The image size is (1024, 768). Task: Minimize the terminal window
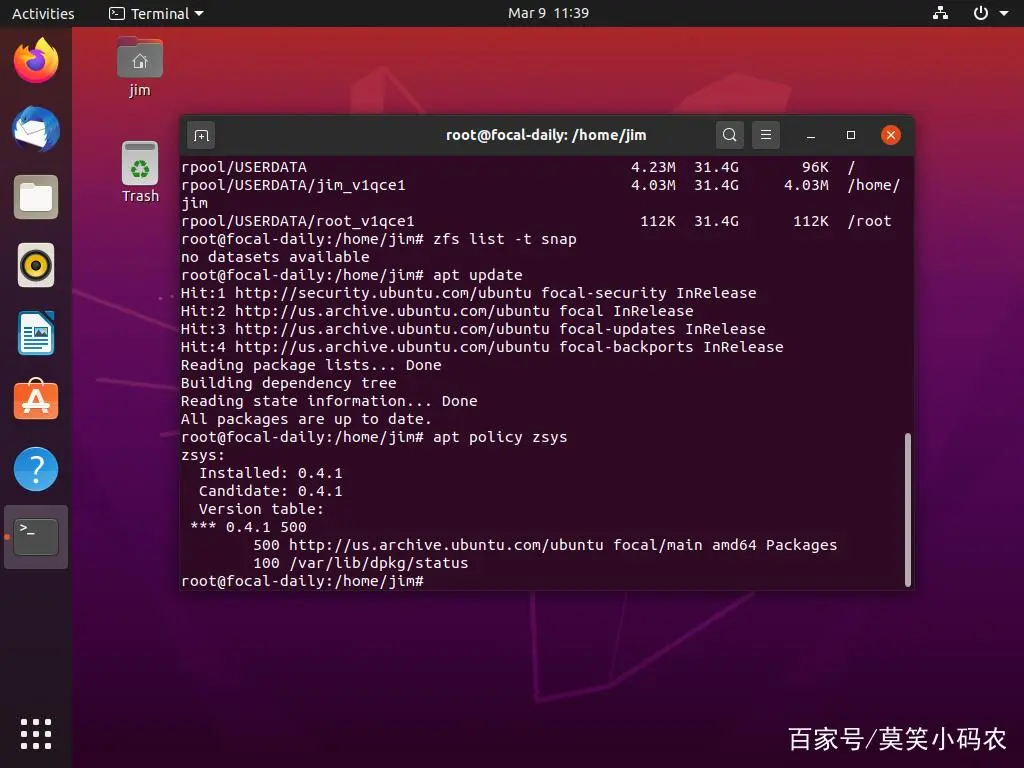click(810, 136)
